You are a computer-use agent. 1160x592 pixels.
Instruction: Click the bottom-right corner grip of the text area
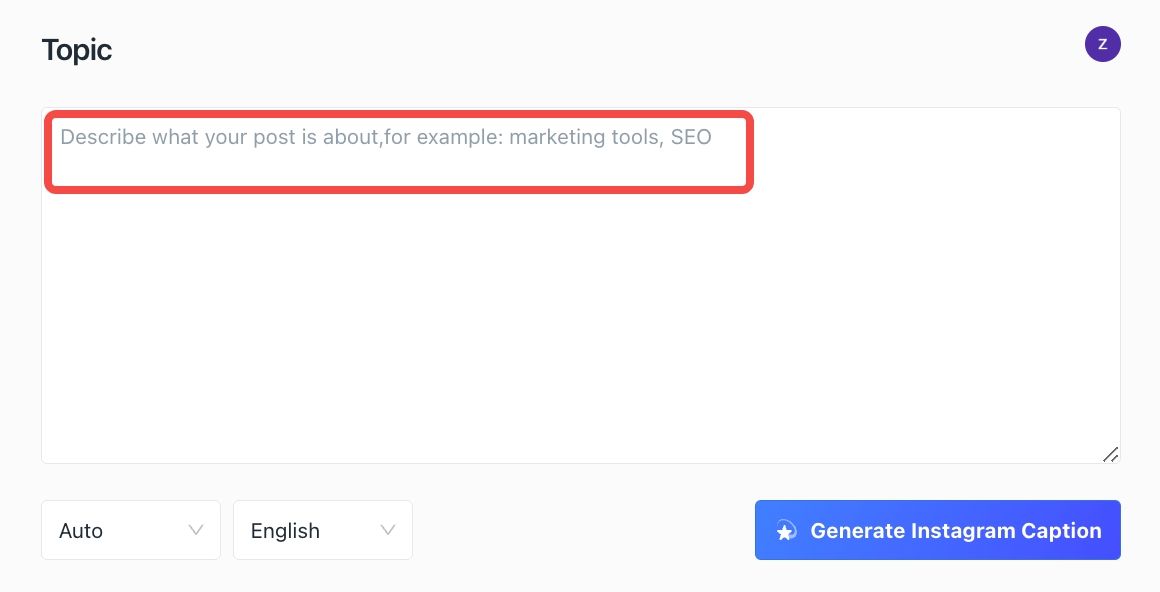click(1110, 454)
